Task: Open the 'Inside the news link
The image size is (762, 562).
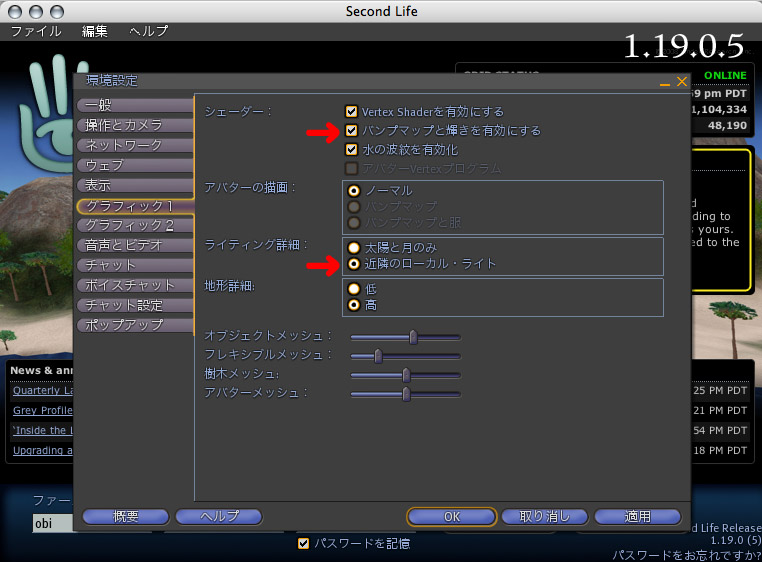Action: [43, 430]
